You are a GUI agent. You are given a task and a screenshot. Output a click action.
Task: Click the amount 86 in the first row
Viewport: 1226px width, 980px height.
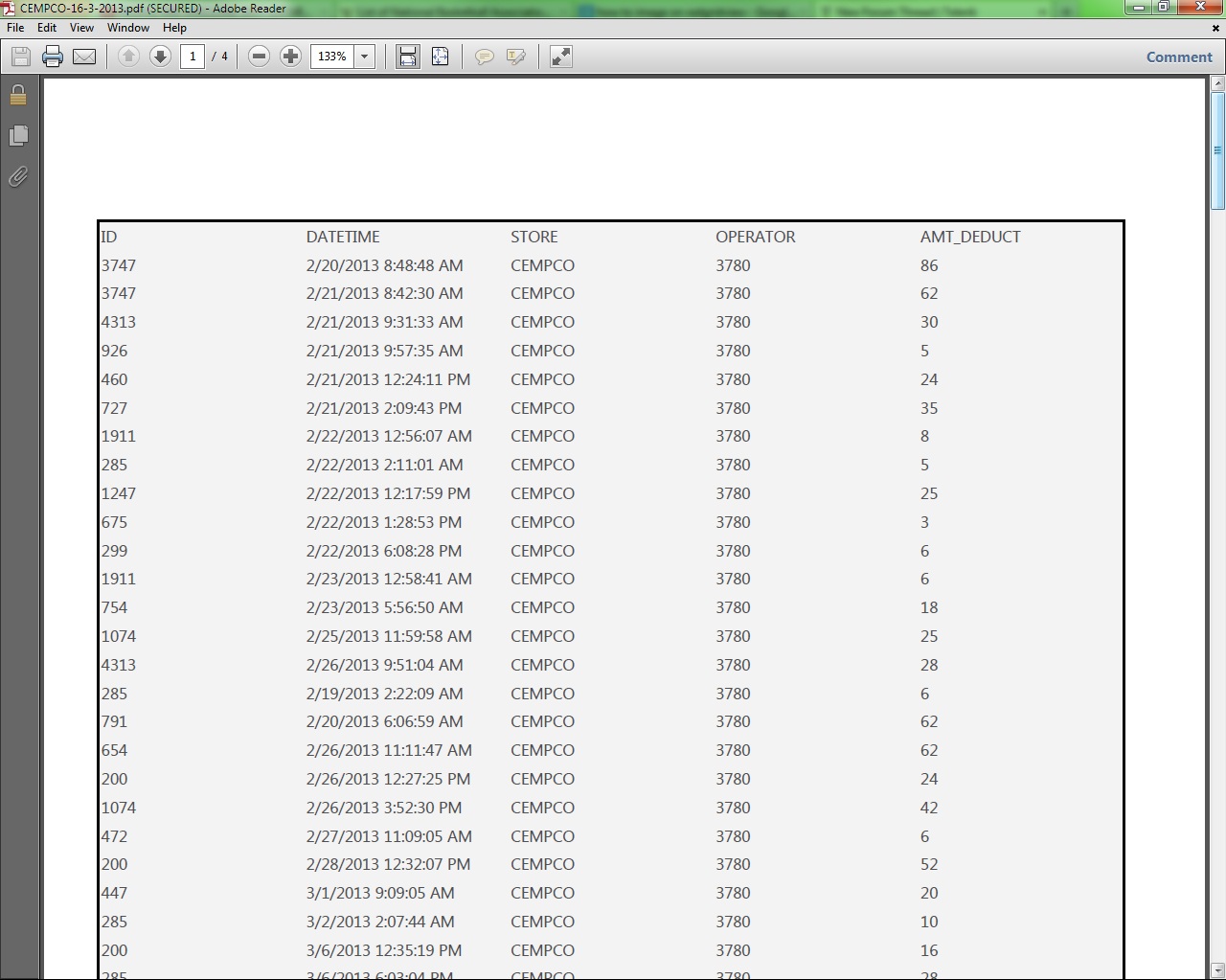pyautogui.click(x=929, y=265)
